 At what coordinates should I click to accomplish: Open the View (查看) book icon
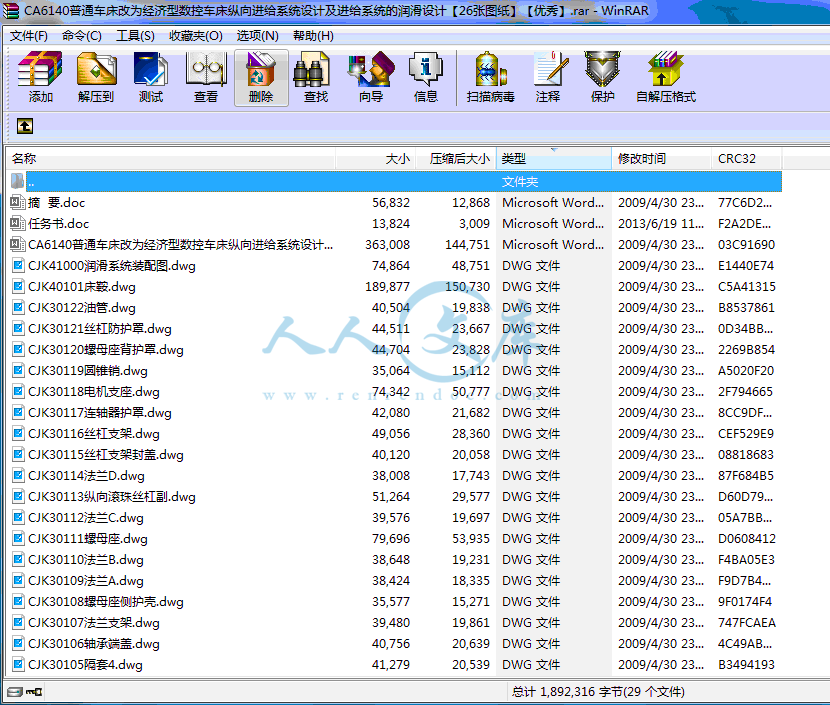click(206, 70)
